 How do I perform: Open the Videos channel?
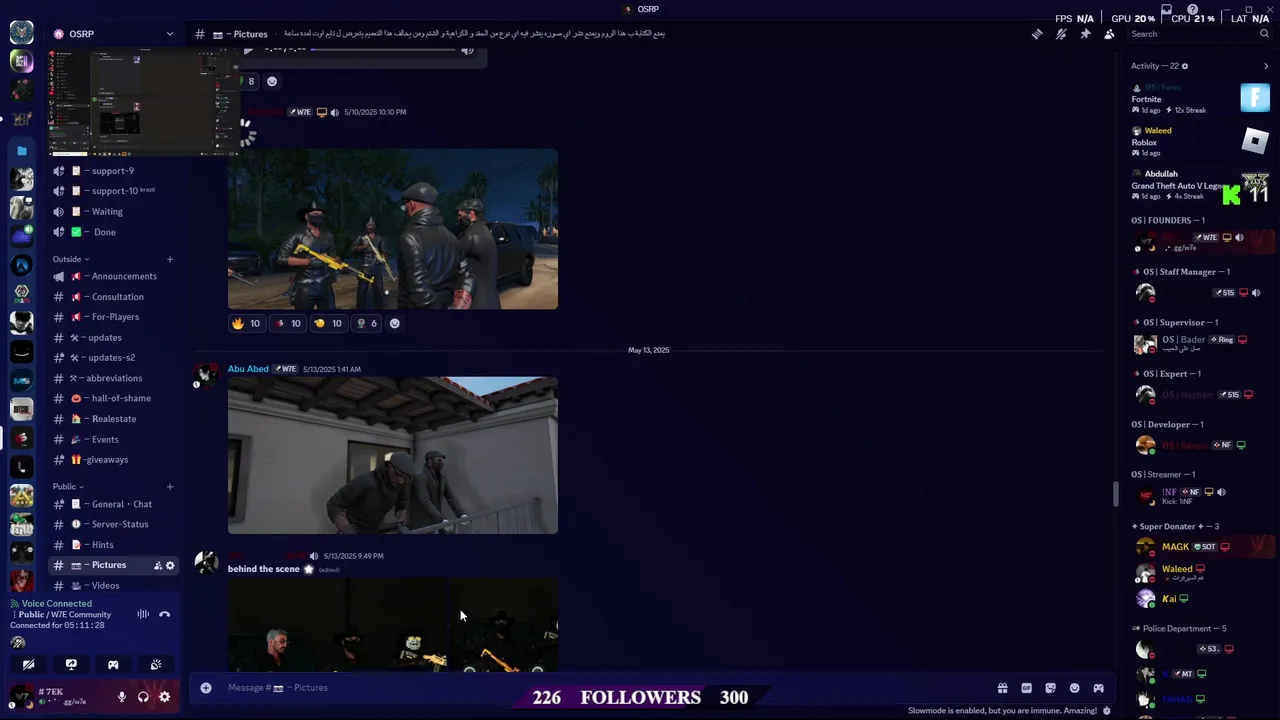click(114, 586)
